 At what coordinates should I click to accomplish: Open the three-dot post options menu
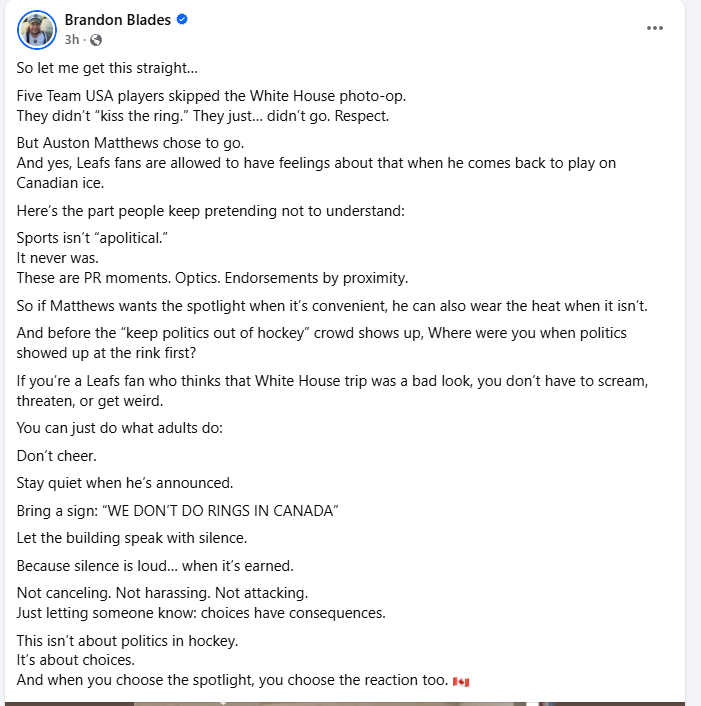655,28
